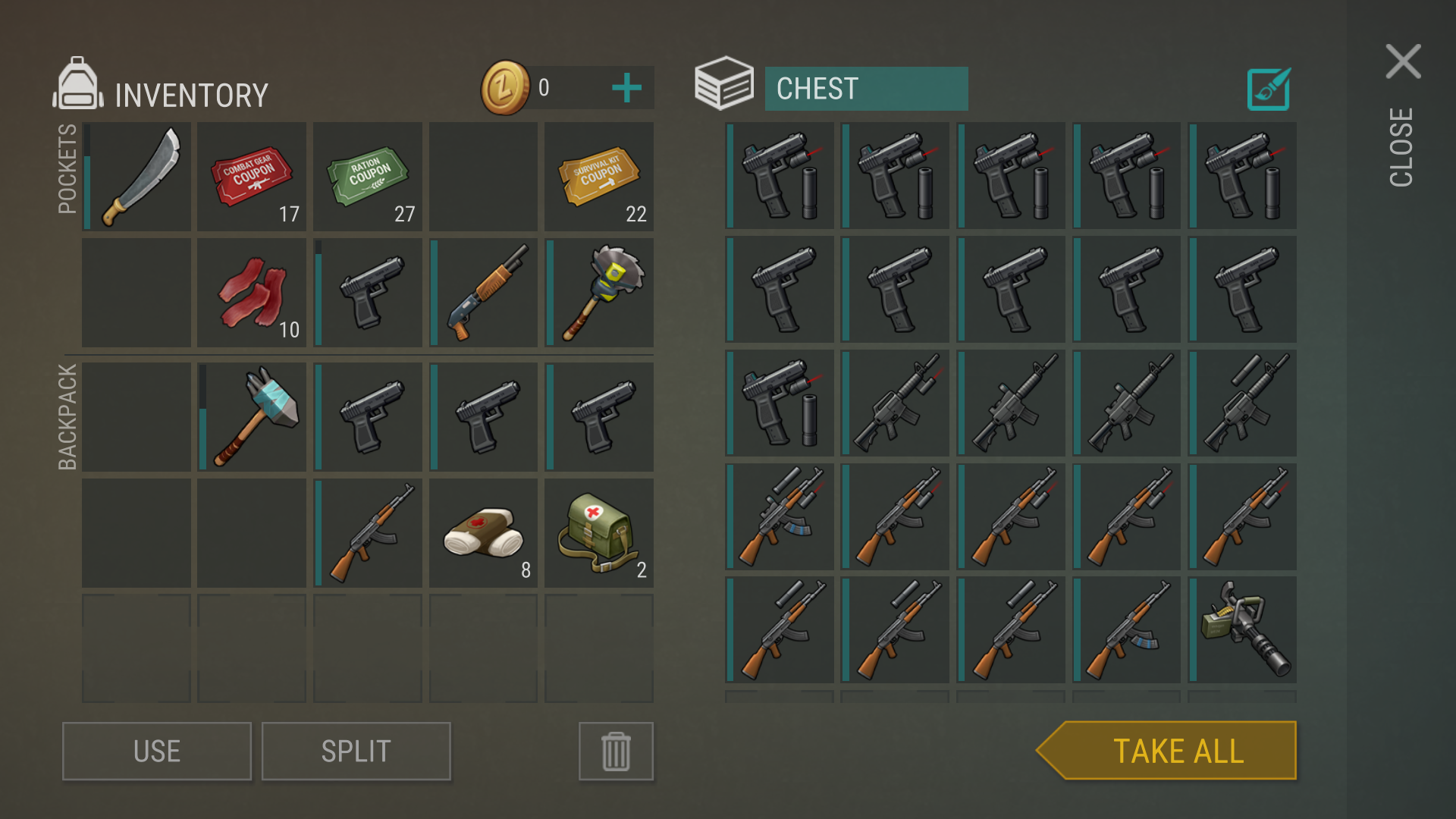Screen dimensions: 1456x819
Task: Open the chest rename edit icon
Action: coord(1269,89)
